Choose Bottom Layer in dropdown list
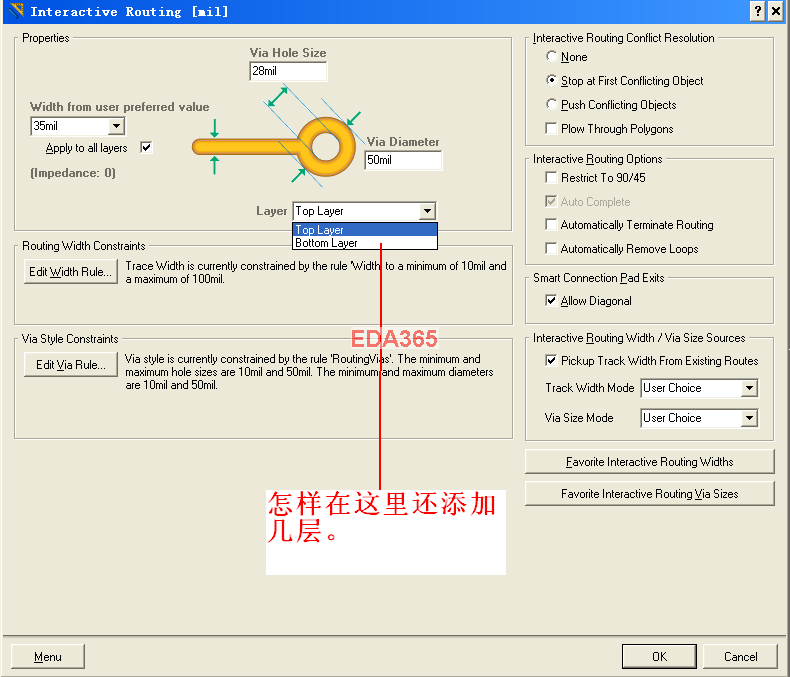 pos(365,243)
